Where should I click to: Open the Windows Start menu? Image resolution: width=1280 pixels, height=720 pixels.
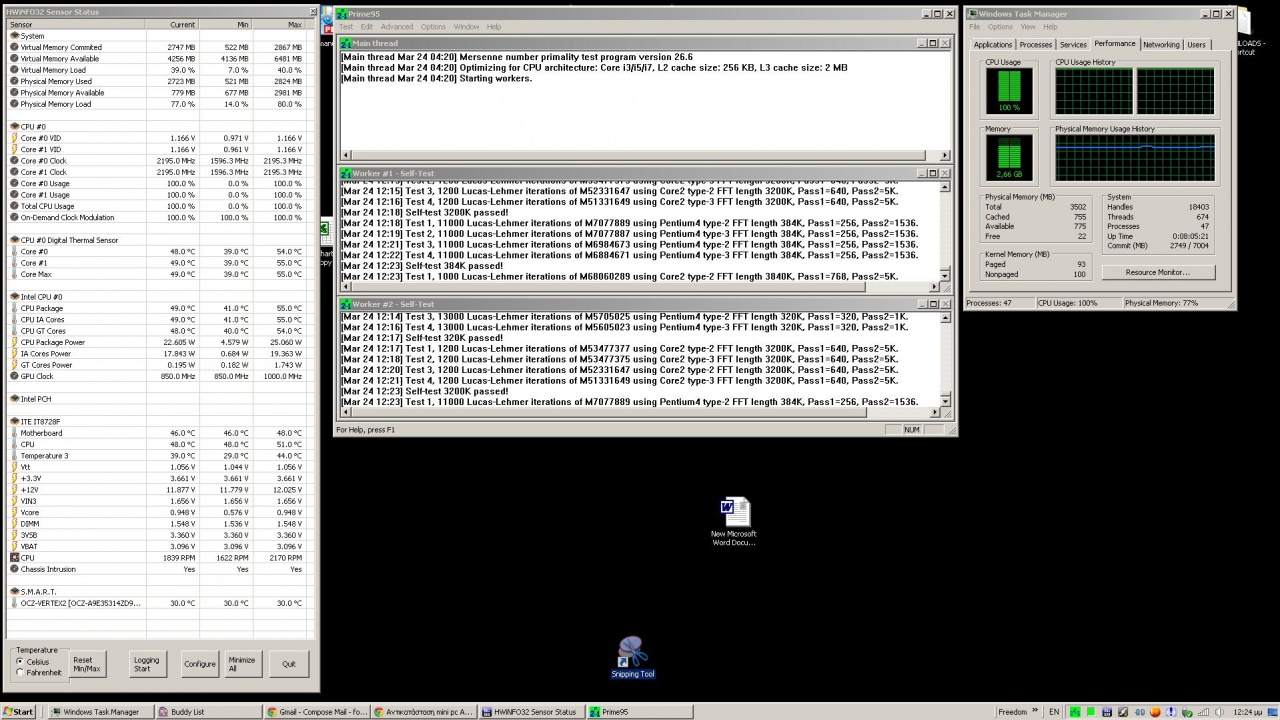pyautogui.click(x=18, y=712)
